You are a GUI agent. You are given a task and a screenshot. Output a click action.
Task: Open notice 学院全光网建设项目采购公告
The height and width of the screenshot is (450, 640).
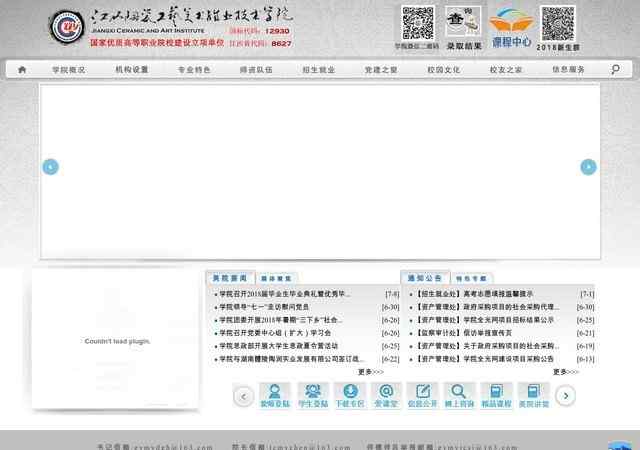[484, 359]
